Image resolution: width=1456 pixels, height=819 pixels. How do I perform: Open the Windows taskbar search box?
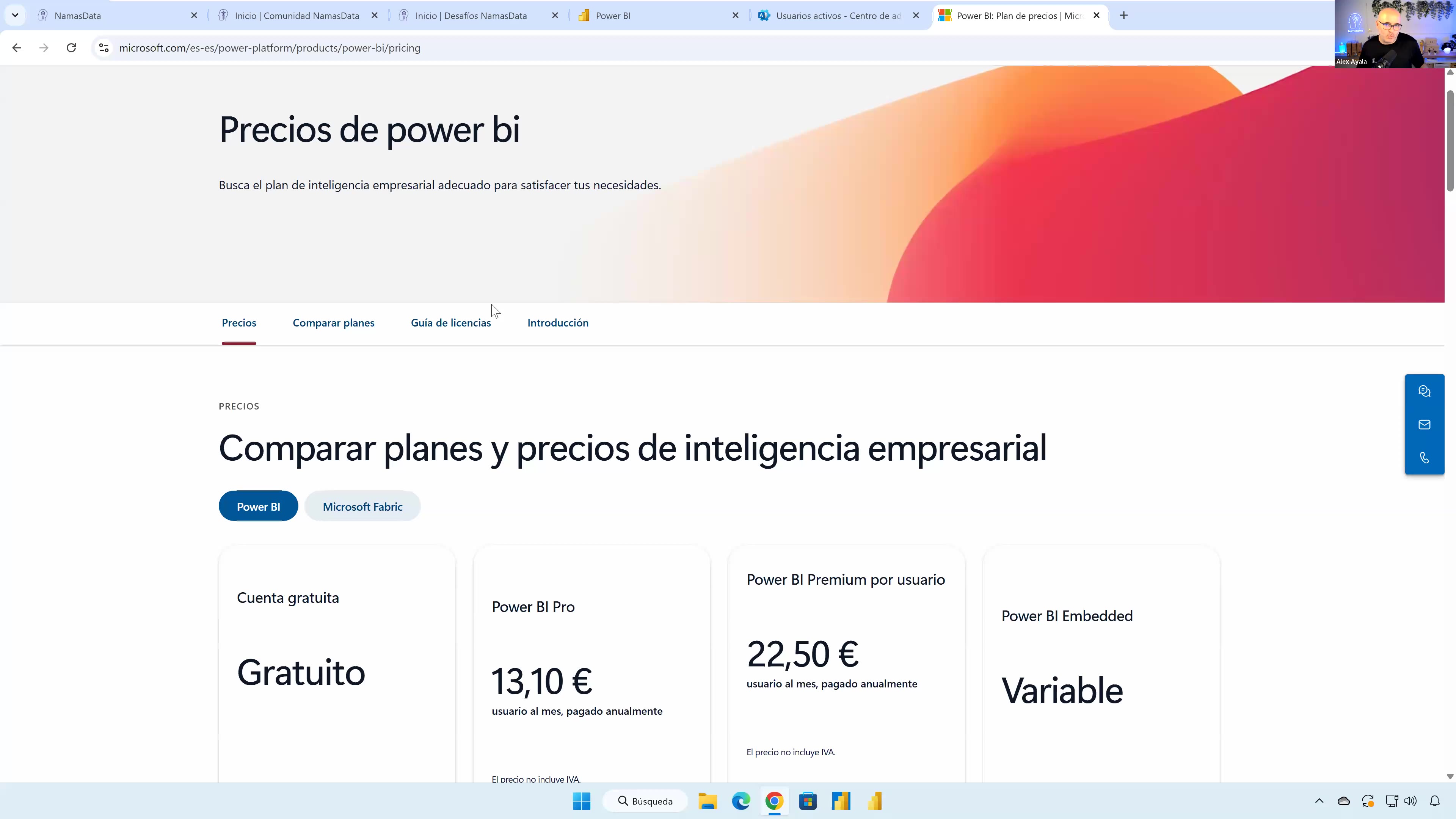coord(645,801)
